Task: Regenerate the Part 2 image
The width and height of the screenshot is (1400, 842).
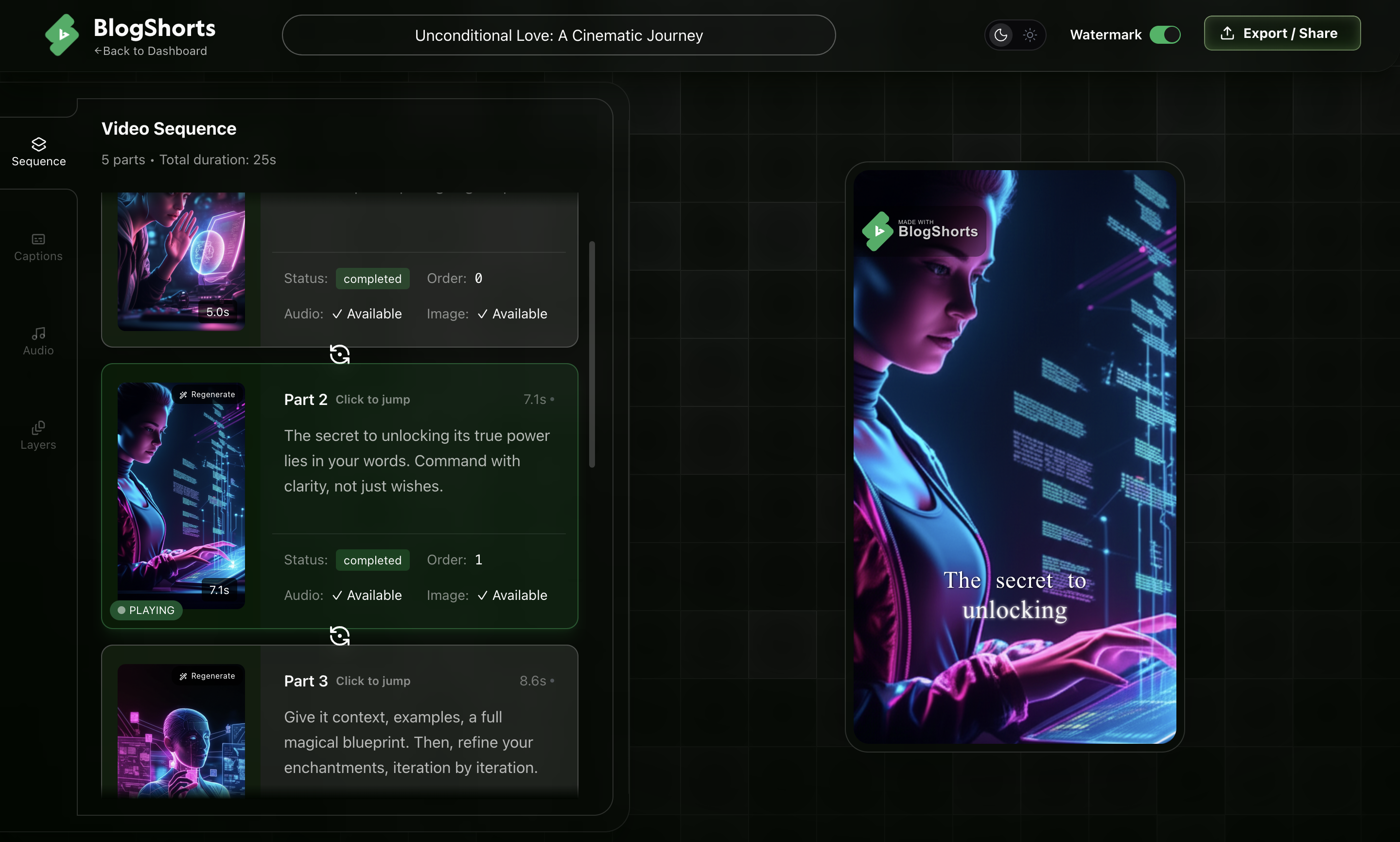Action: click(x=207, y=394)
